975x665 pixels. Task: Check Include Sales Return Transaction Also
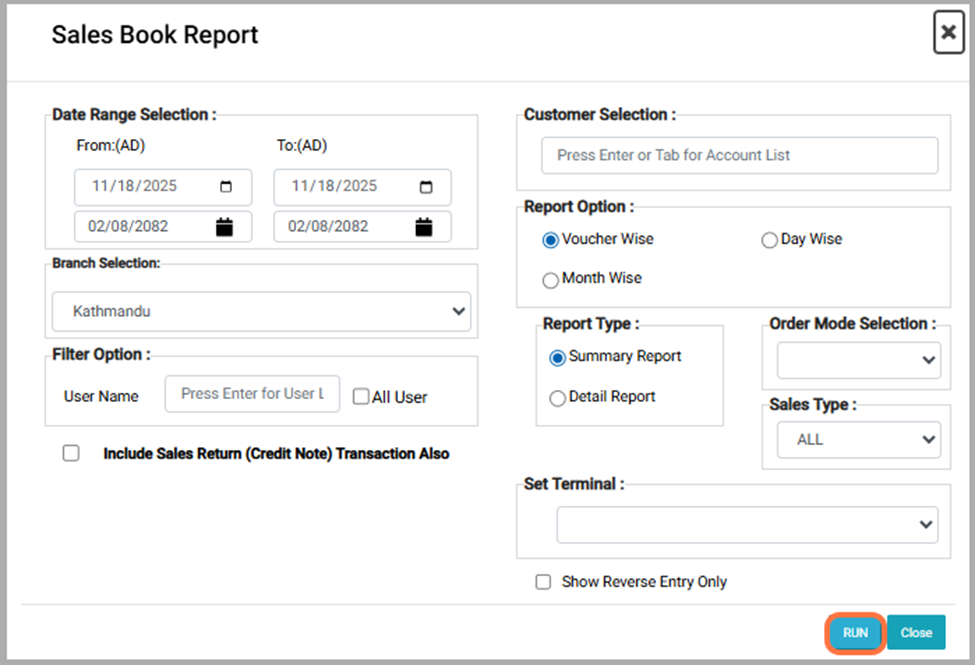pyautogui.click(x=71, y=453)
